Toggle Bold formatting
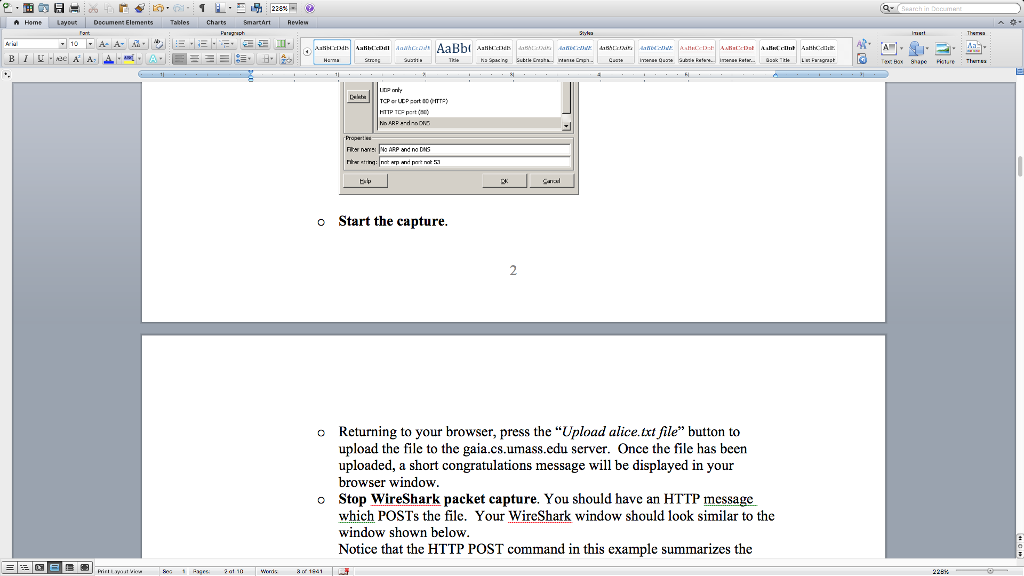The image size is (1024, 576). [11, 59]
